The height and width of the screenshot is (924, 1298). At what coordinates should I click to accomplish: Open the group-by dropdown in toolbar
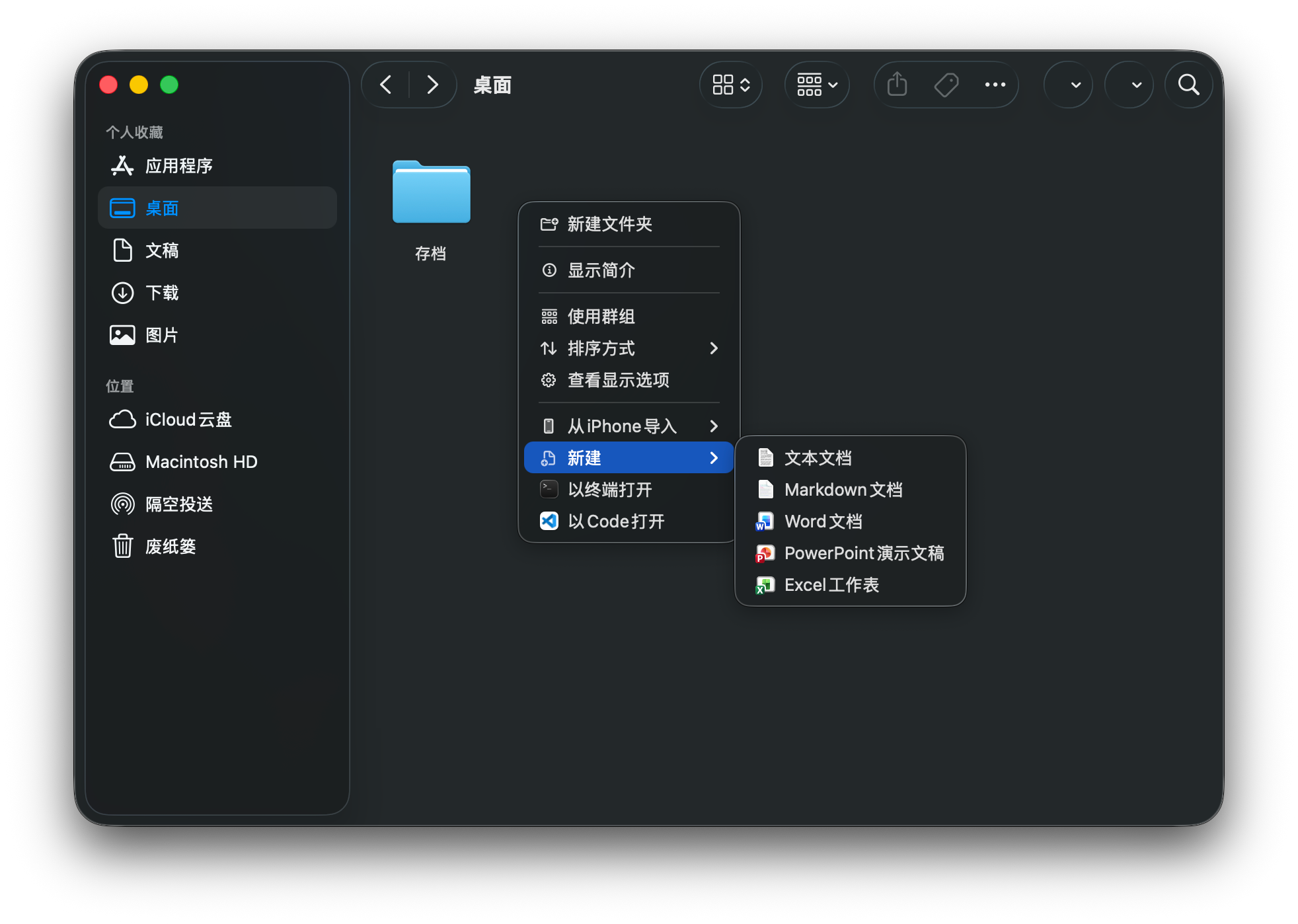(817, 85)
